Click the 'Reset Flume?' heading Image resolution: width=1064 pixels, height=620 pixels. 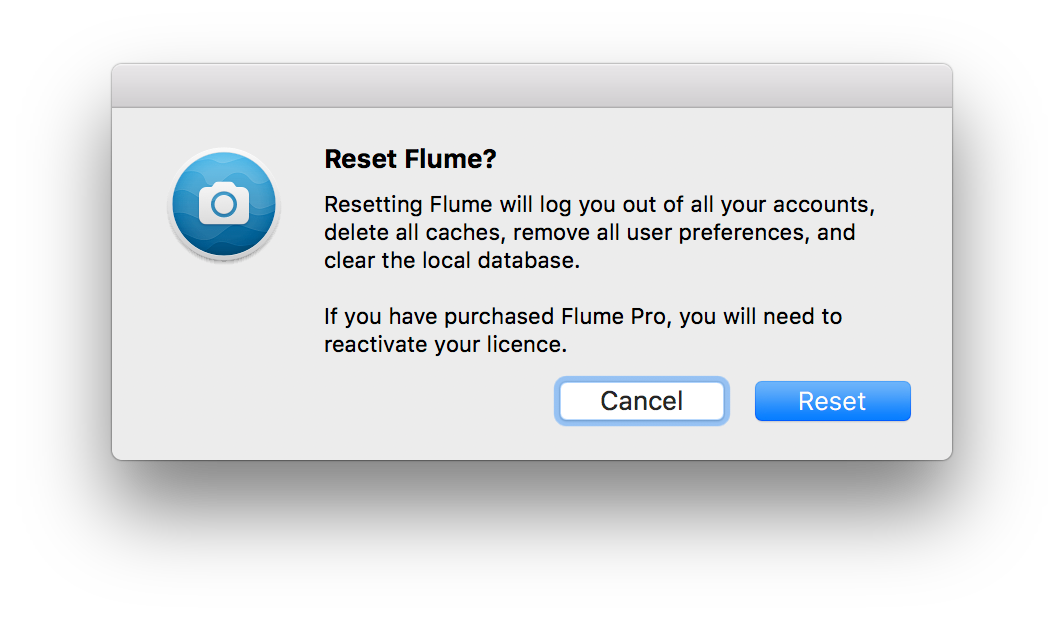pyautogui.click(x=411, y=159)
